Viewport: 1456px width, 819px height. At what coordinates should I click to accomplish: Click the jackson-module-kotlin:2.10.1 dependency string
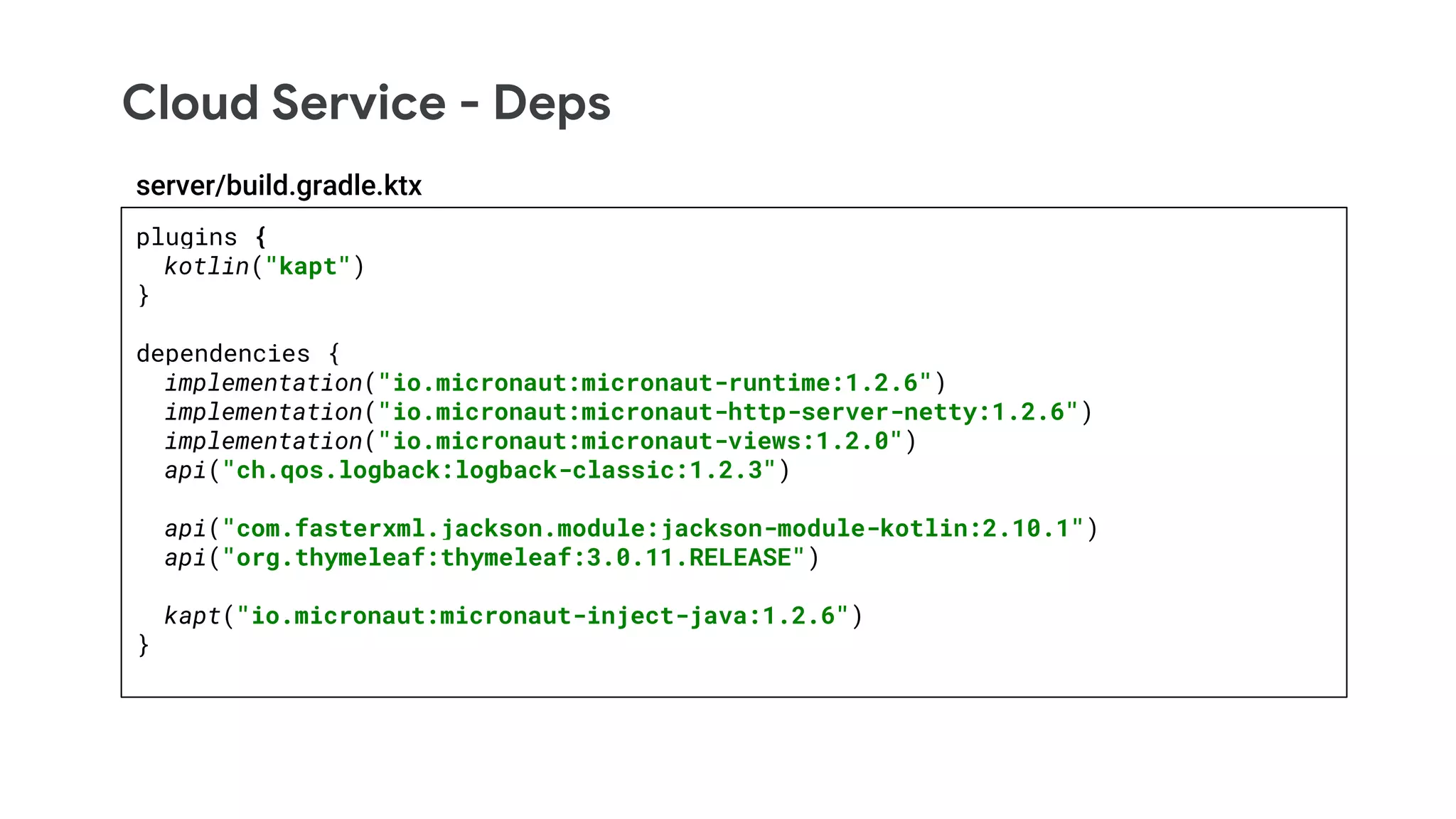[653, 528]
